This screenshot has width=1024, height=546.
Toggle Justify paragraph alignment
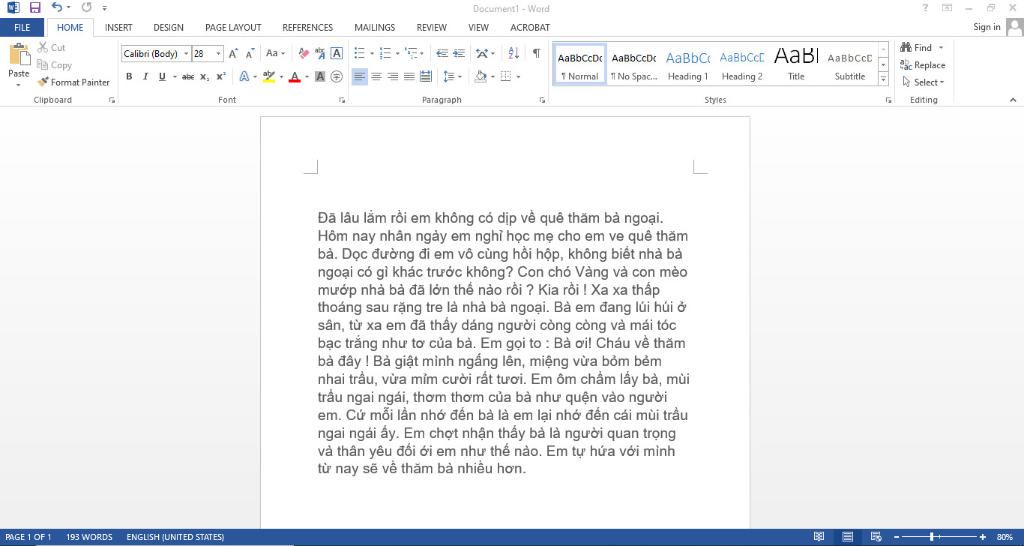point(409,76)
